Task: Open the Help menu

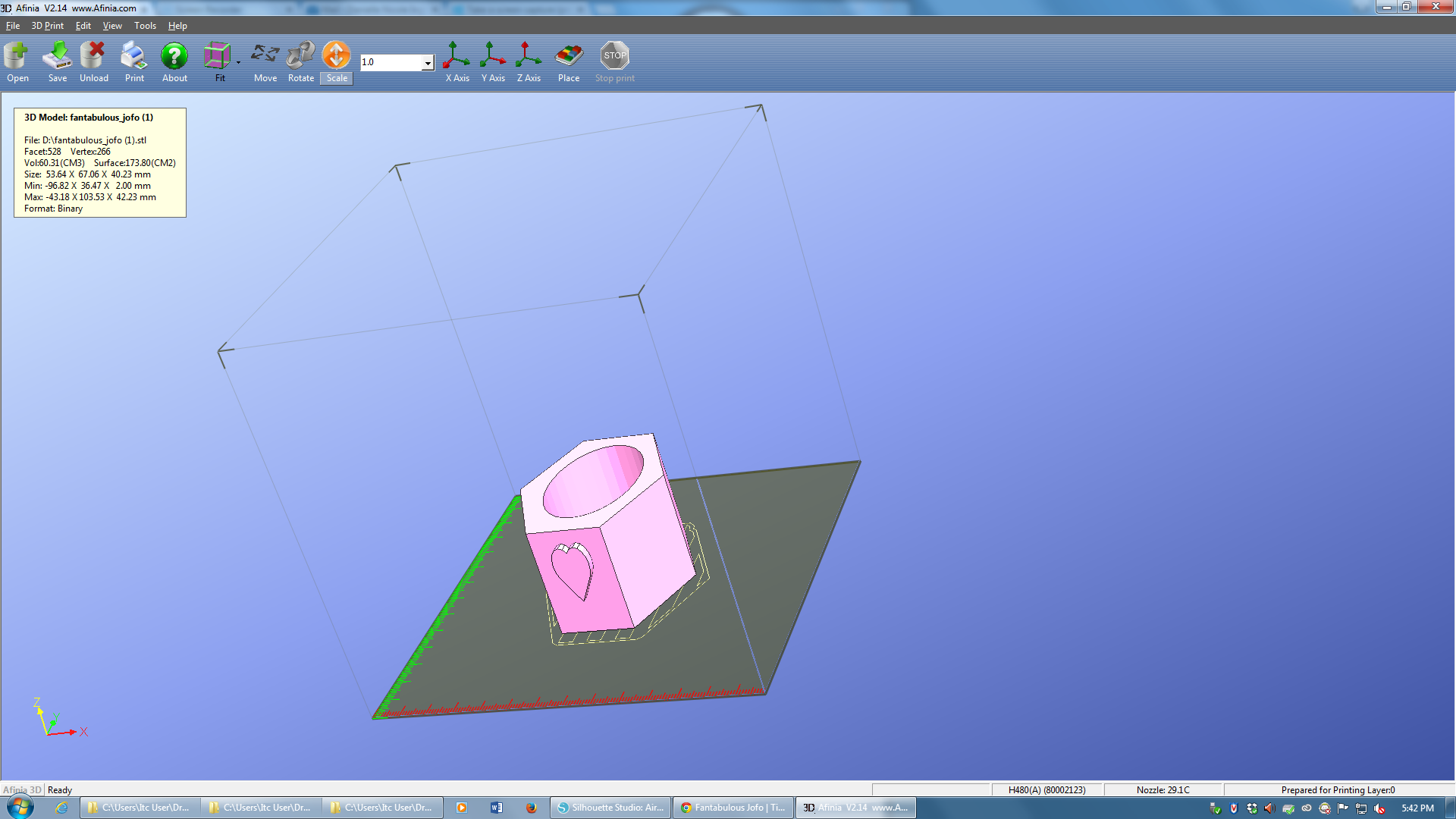Action: point(177,26)
